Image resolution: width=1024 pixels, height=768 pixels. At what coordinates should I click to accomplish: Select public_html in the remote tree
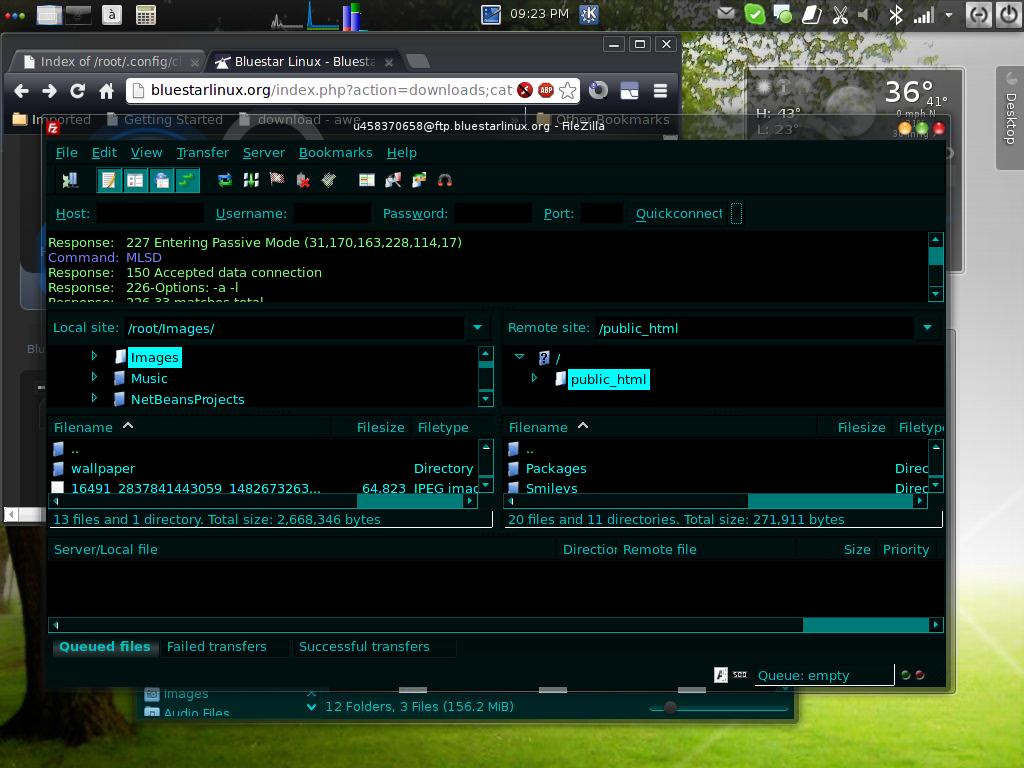click(608, 379)
